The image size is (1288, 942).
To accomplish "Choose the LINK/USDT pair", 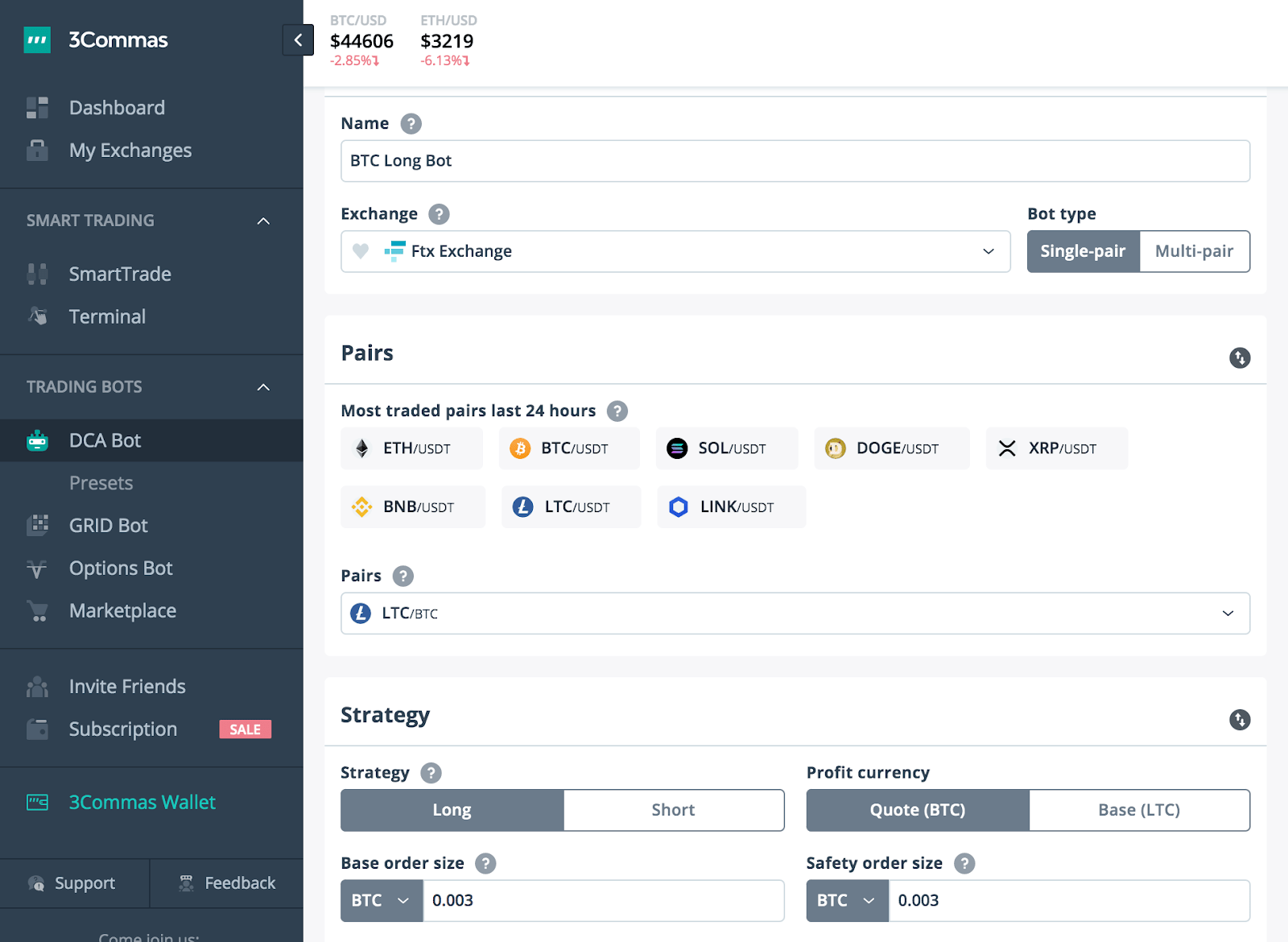I will click(732, 507).
